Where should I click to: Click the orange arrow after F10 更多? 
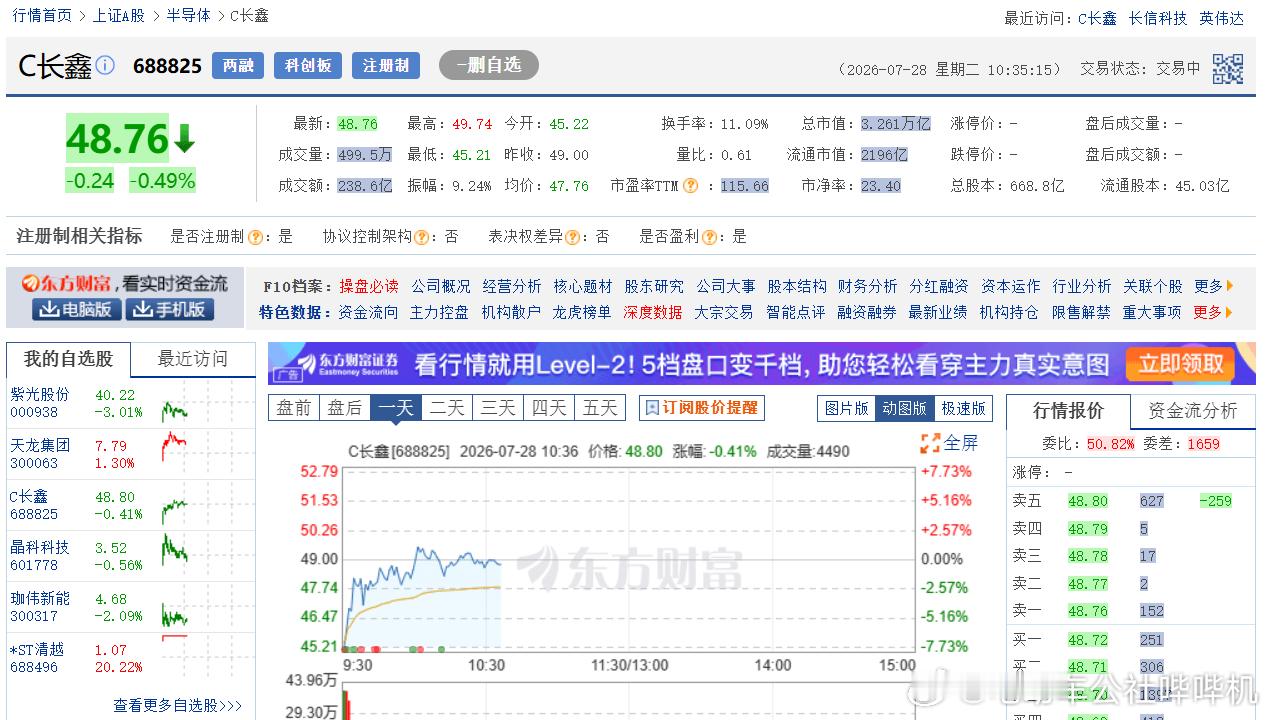pos(1230,286)
